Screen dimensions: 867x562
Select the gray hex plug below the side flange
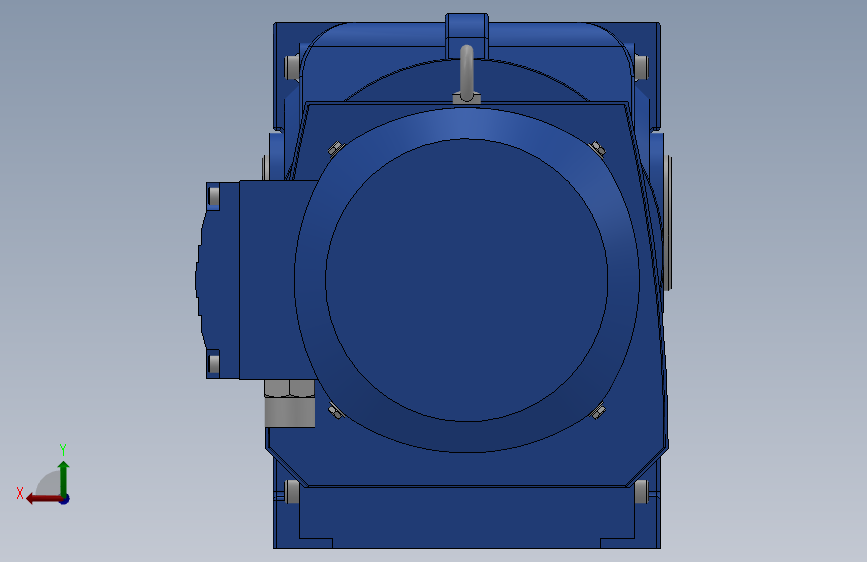[290, 403]
